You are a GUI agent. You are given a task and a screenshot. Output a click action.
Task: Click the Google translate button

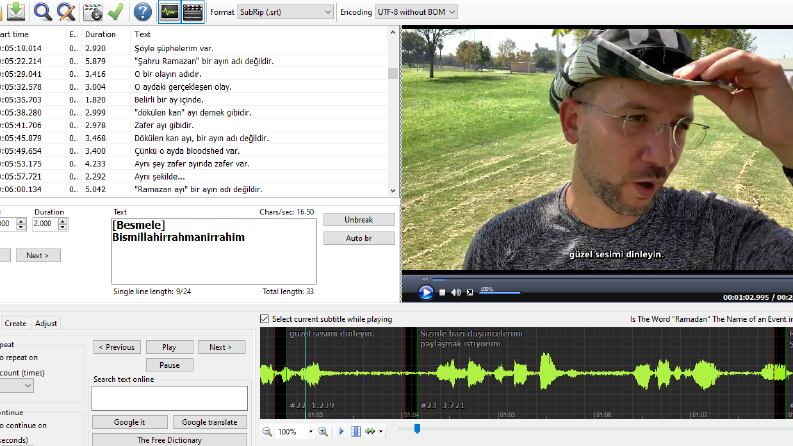click(x=209, y=422)
